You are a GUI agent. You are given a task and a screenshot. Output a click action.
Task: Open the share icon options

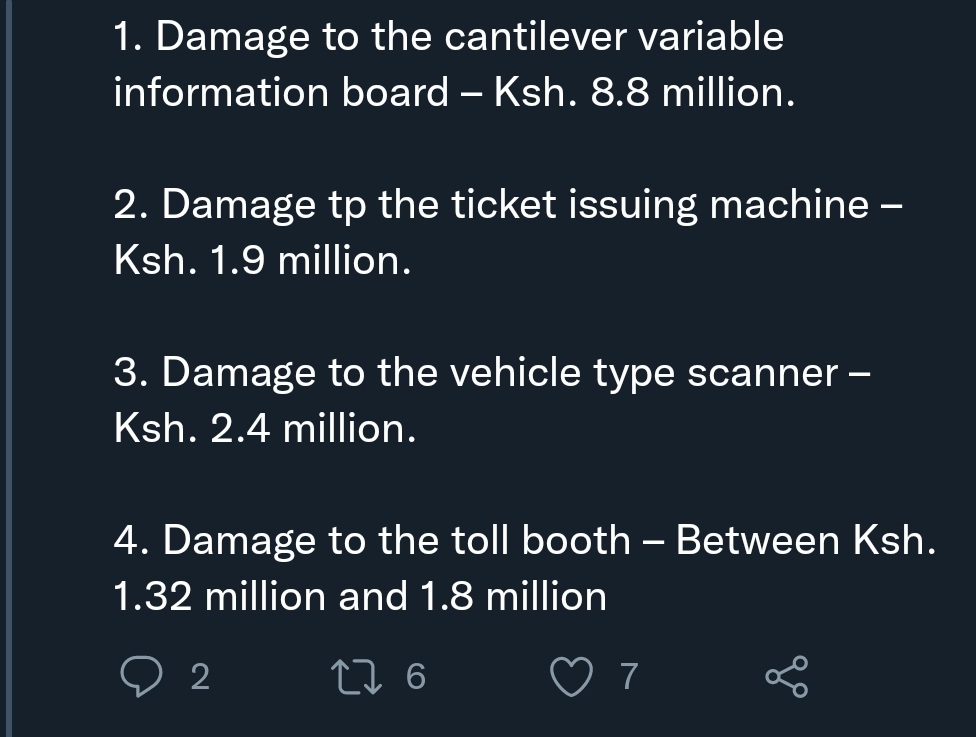click(786, 678)
